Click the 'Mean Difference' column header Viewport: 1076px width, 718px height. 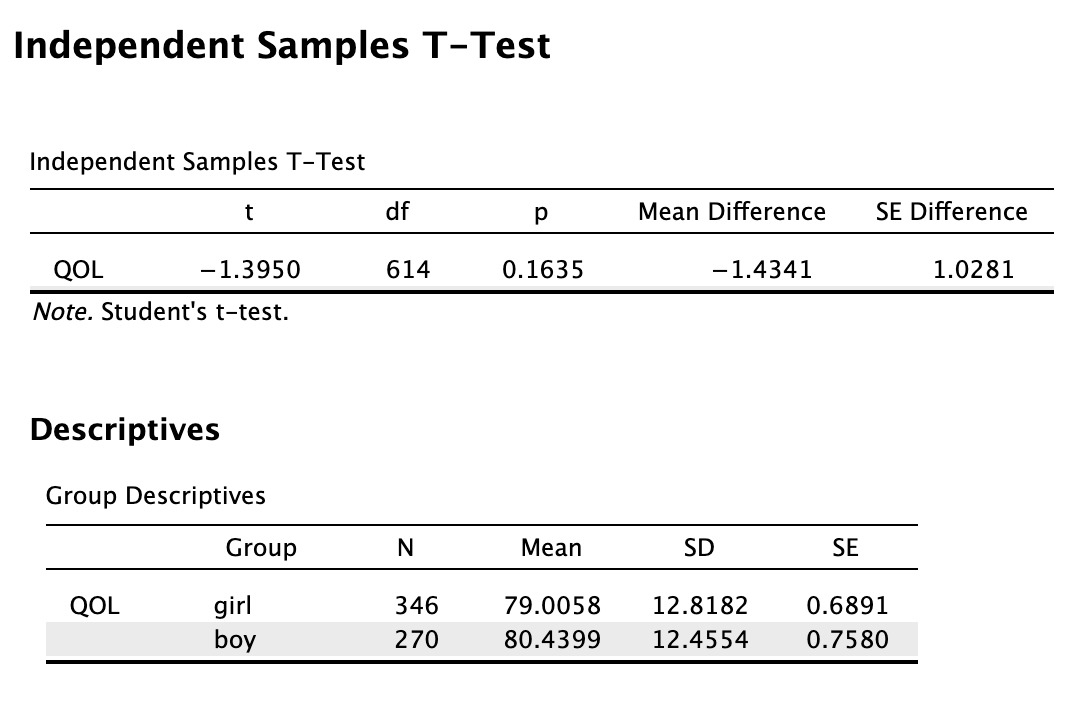(x=732, y=211)
